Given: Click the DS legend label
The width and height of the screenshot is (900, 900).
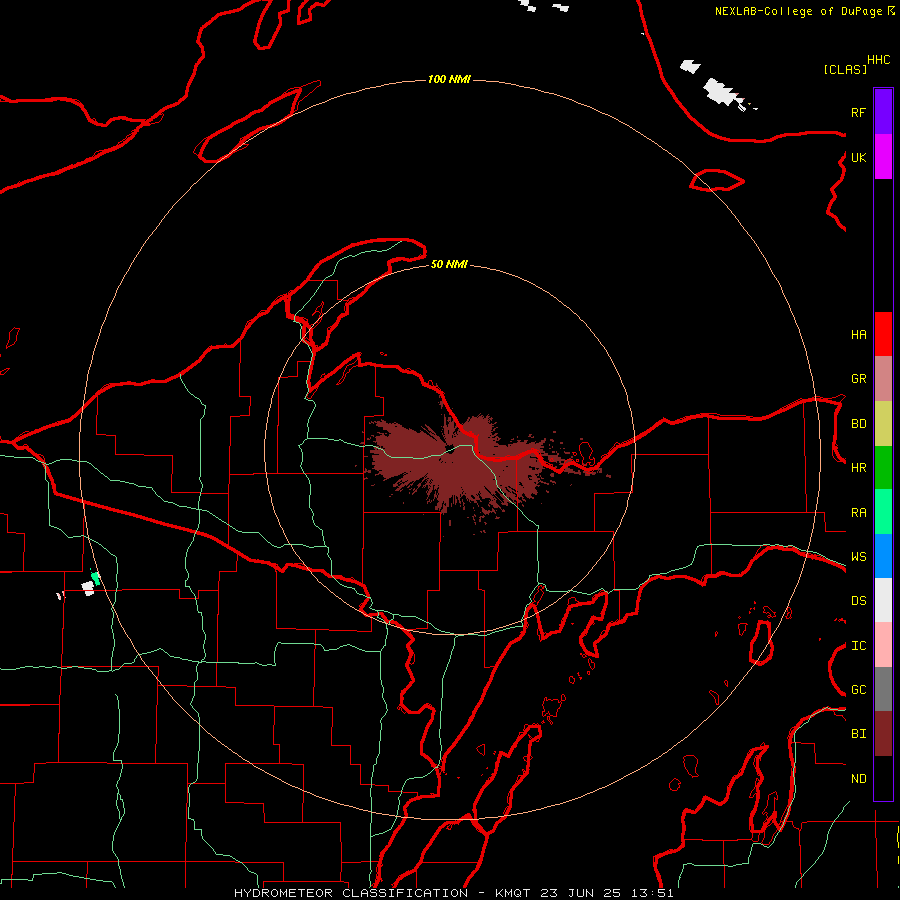Looking at the screenshot, I should (858, 601).
